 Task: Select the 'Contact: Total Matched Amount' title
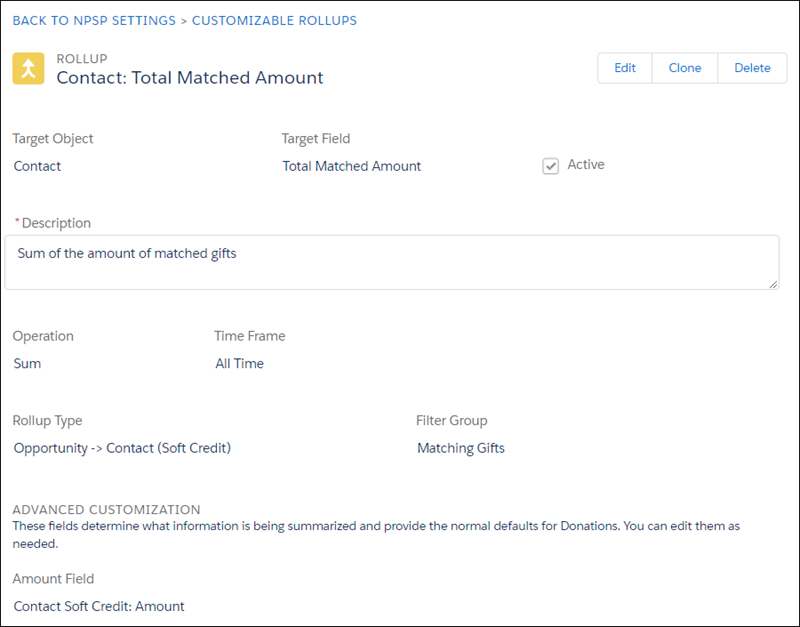[190, 78]
